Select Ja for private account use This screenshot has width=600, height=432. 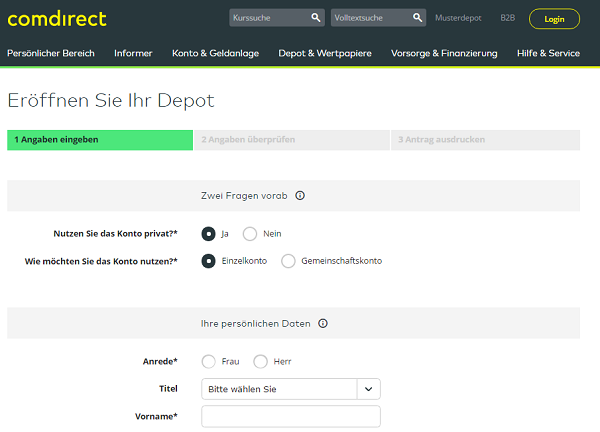pyautogui.click(x=209, y=234)
